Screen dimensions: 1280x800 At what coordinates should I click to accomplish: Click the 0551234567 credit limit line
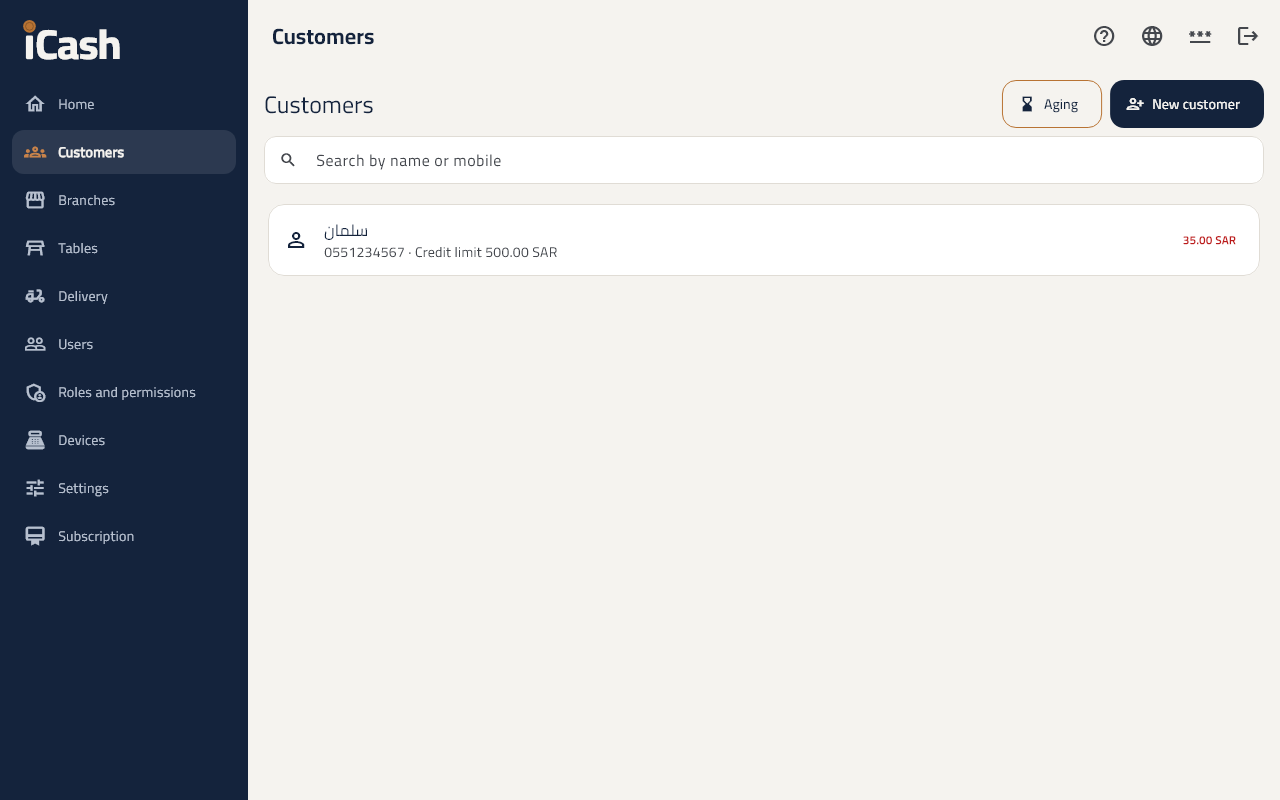point(440,253)
